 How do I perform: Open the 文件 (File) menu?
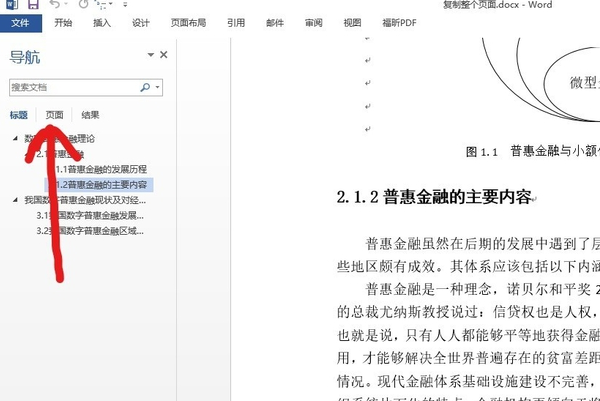[20, 23]
